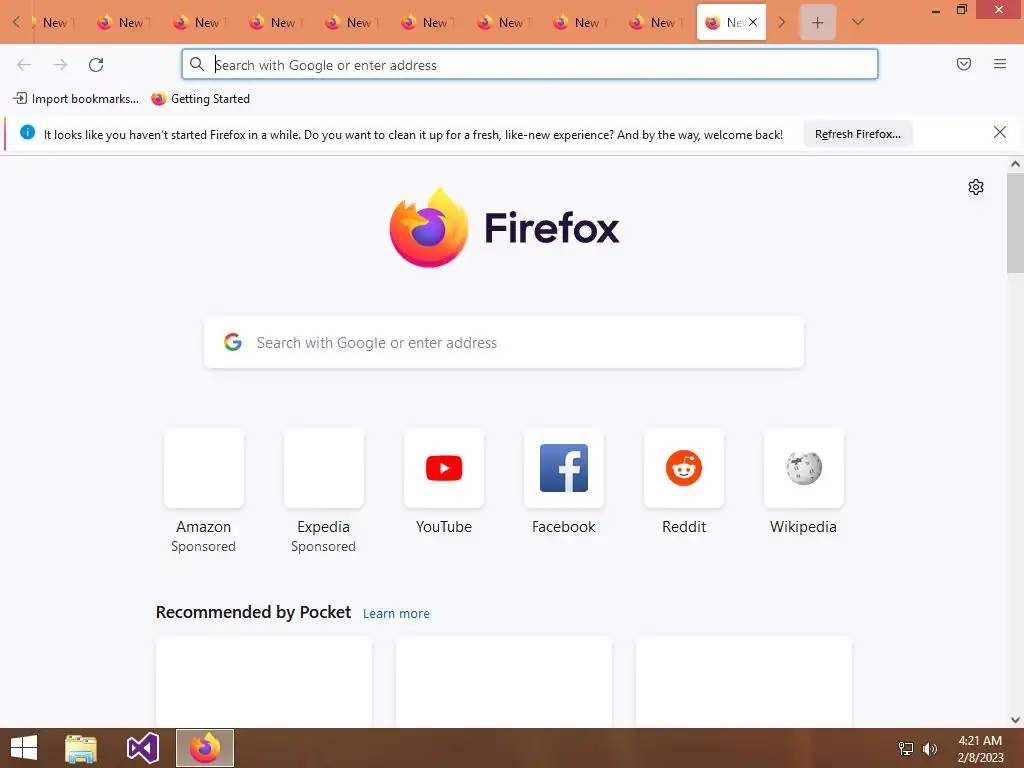Open the Windows Start menu
Screen dimensions: 1024x768
24,748
